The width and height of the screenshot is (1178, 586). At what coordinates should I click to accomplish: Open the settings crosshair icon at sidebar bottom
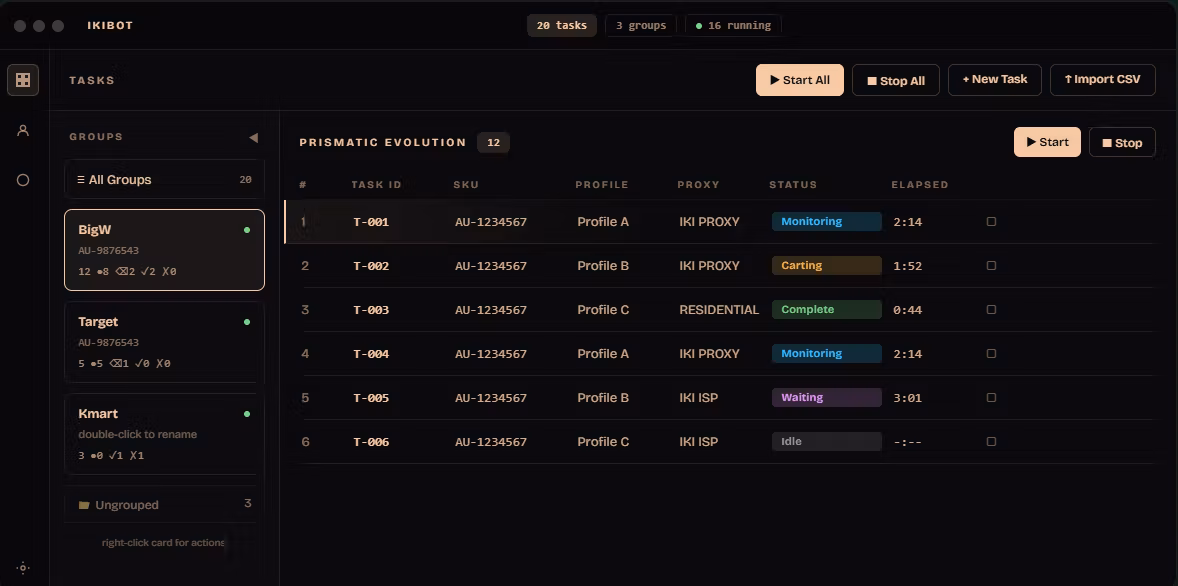coord(23,568)
